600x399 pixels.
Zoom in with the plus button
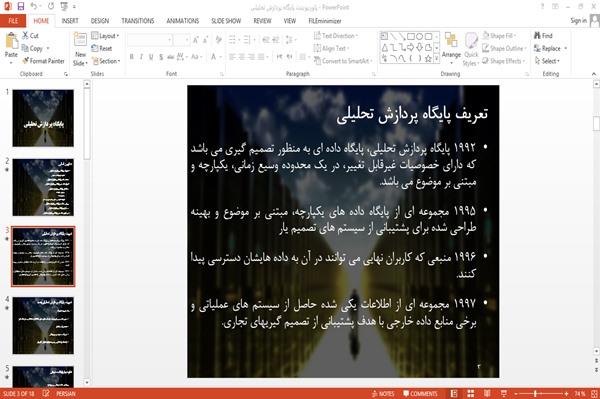566,394
